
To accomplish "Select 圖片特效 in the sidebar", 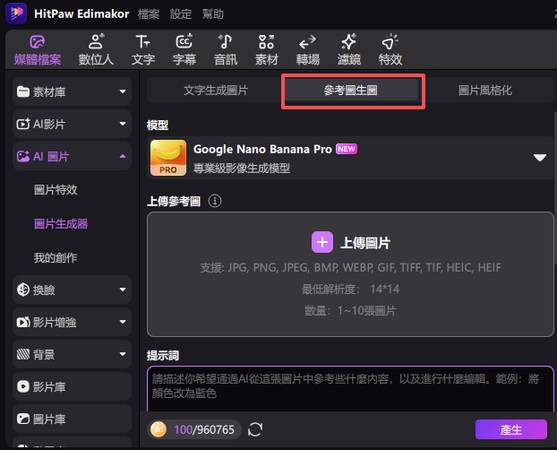I will tap(55, 190).
